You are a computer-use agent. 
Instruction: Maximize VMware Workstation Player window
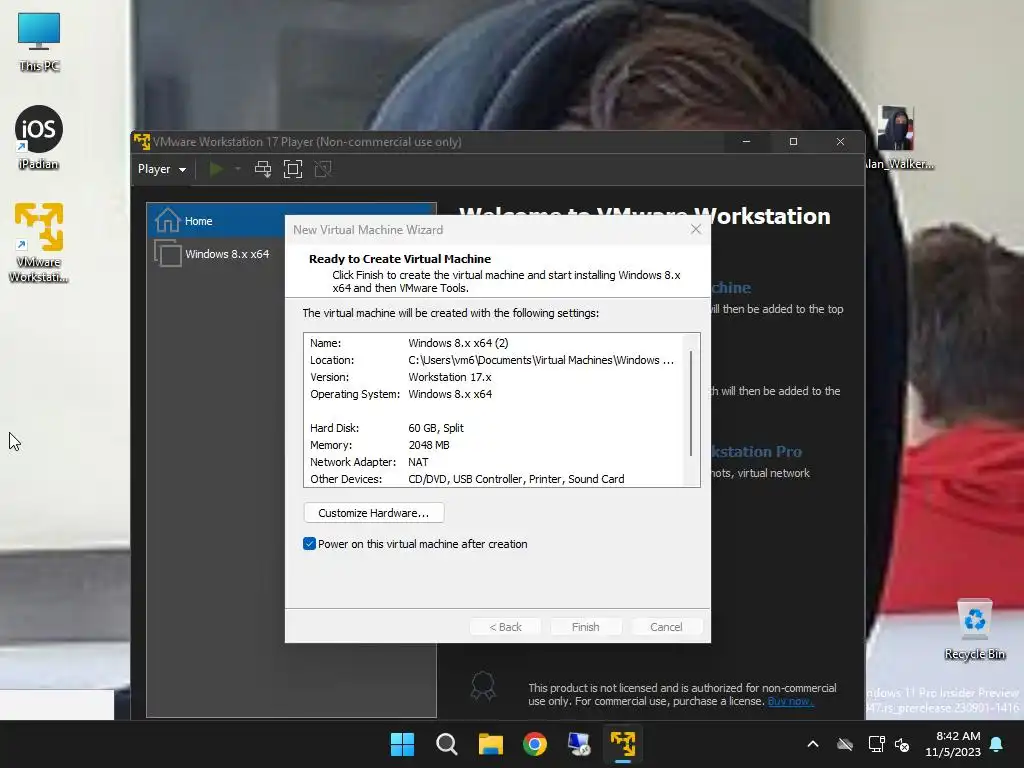pos(793,142)
